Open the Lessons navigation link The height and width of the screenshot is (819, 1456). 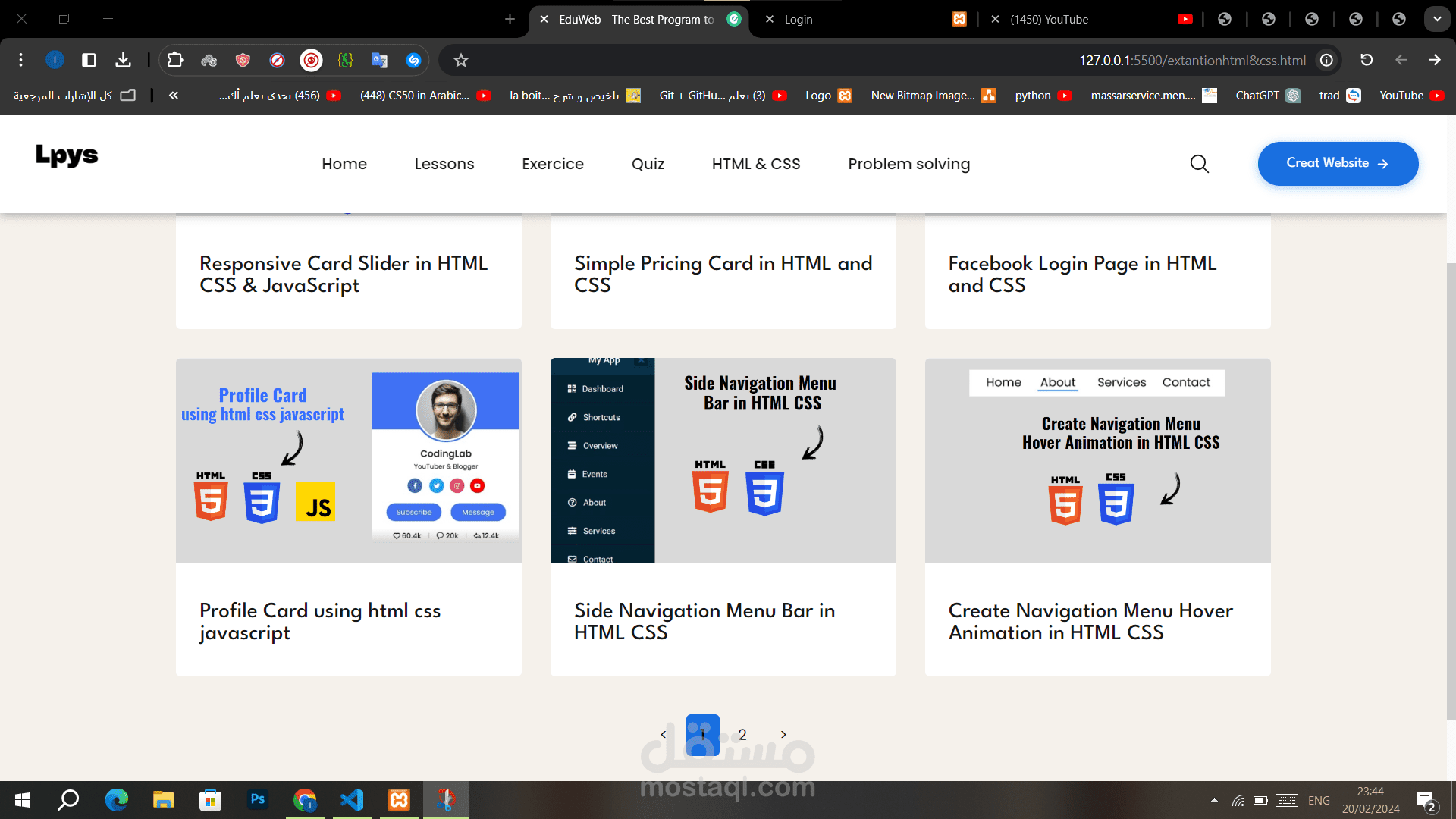[444, 163]
